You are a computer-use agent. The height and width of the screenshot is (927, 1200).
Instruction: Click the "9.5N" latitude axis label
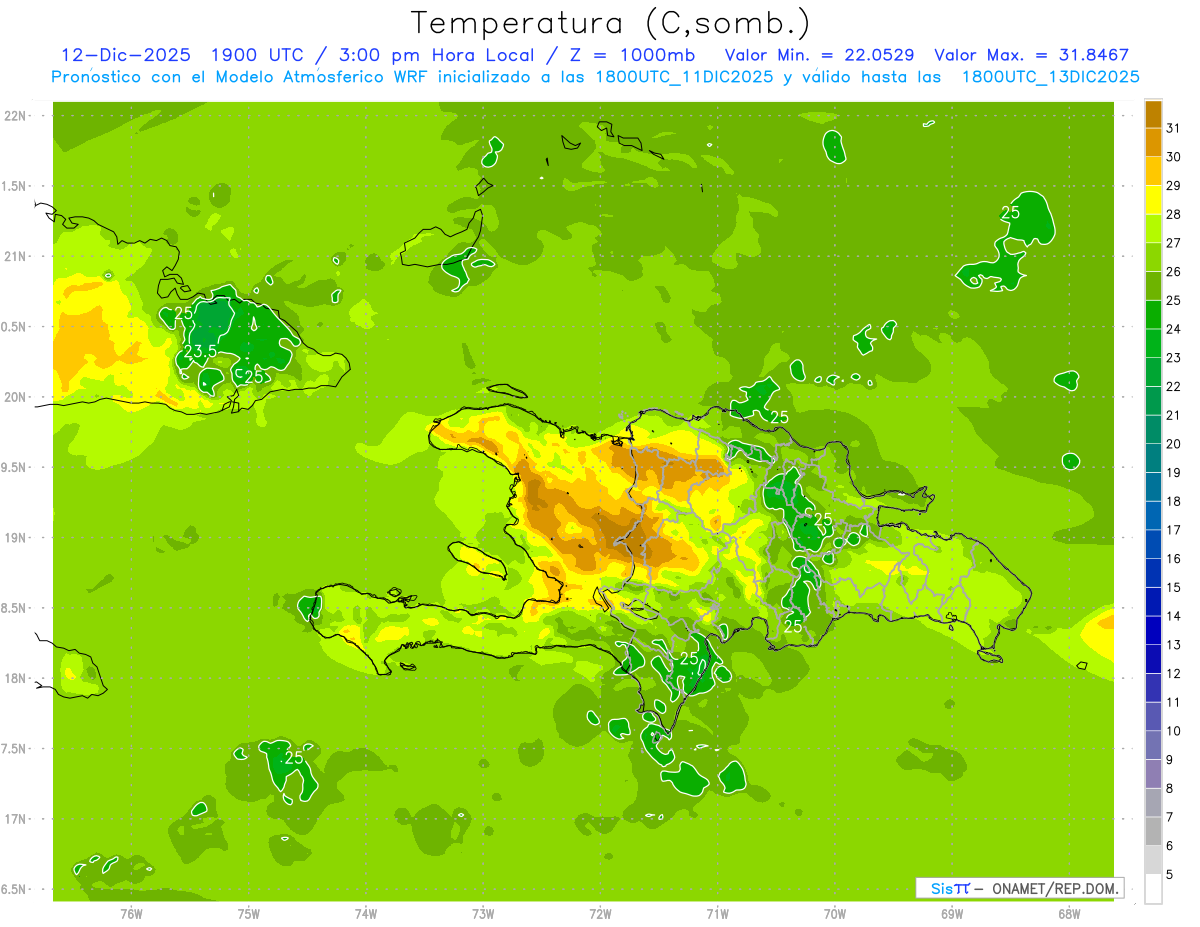pyautogui.click(x=14, y=467)
